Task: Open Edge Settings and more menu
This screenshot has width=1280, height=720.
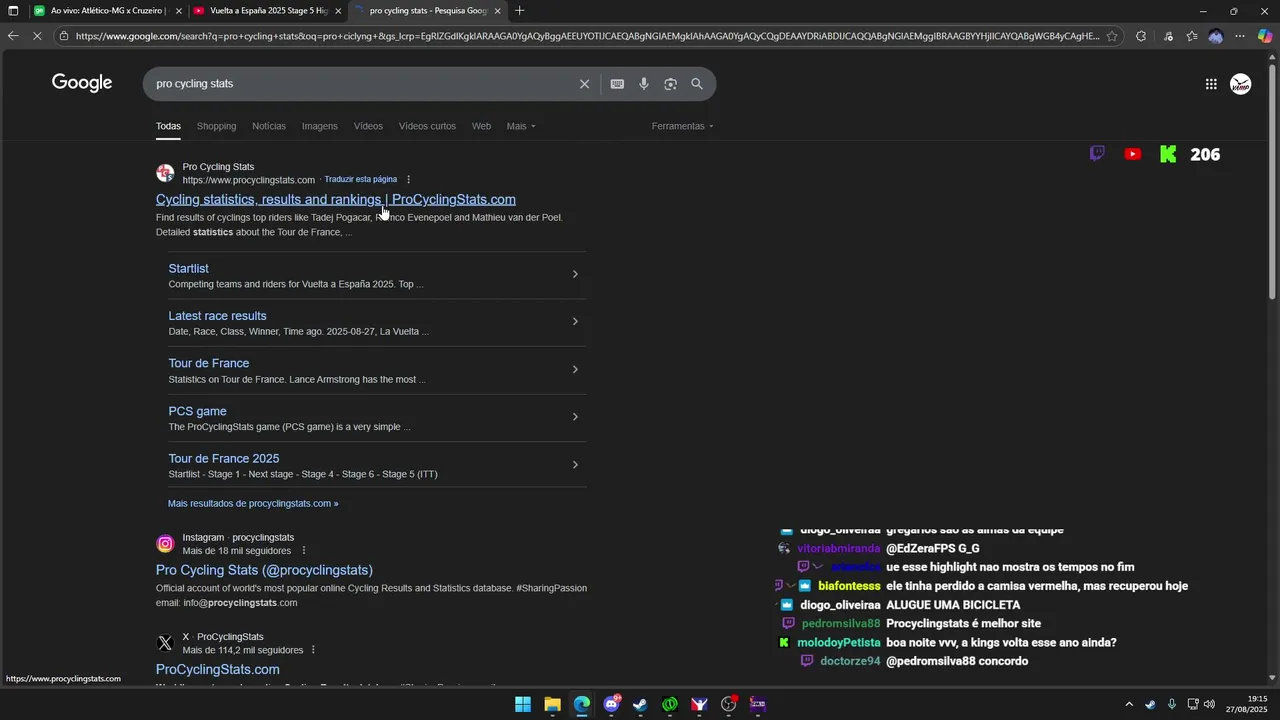Action: (x=1240, y=36)
